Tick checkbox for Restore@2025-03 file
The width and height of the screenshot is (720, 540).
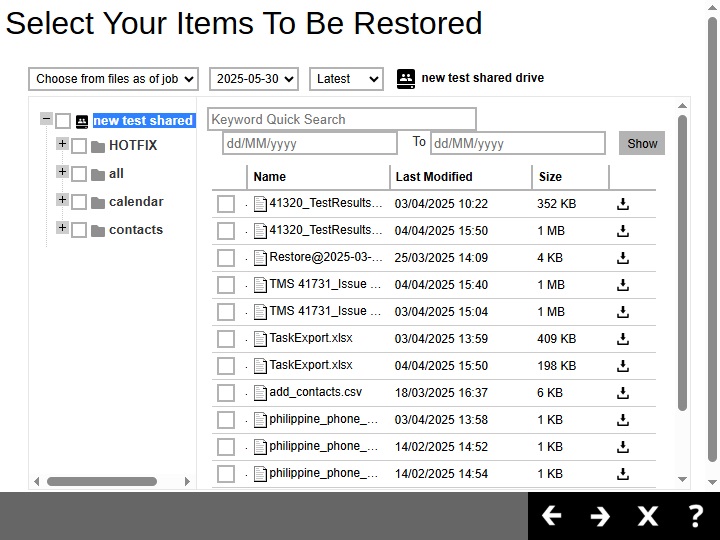pyautogui.click(x=226, y=258)
